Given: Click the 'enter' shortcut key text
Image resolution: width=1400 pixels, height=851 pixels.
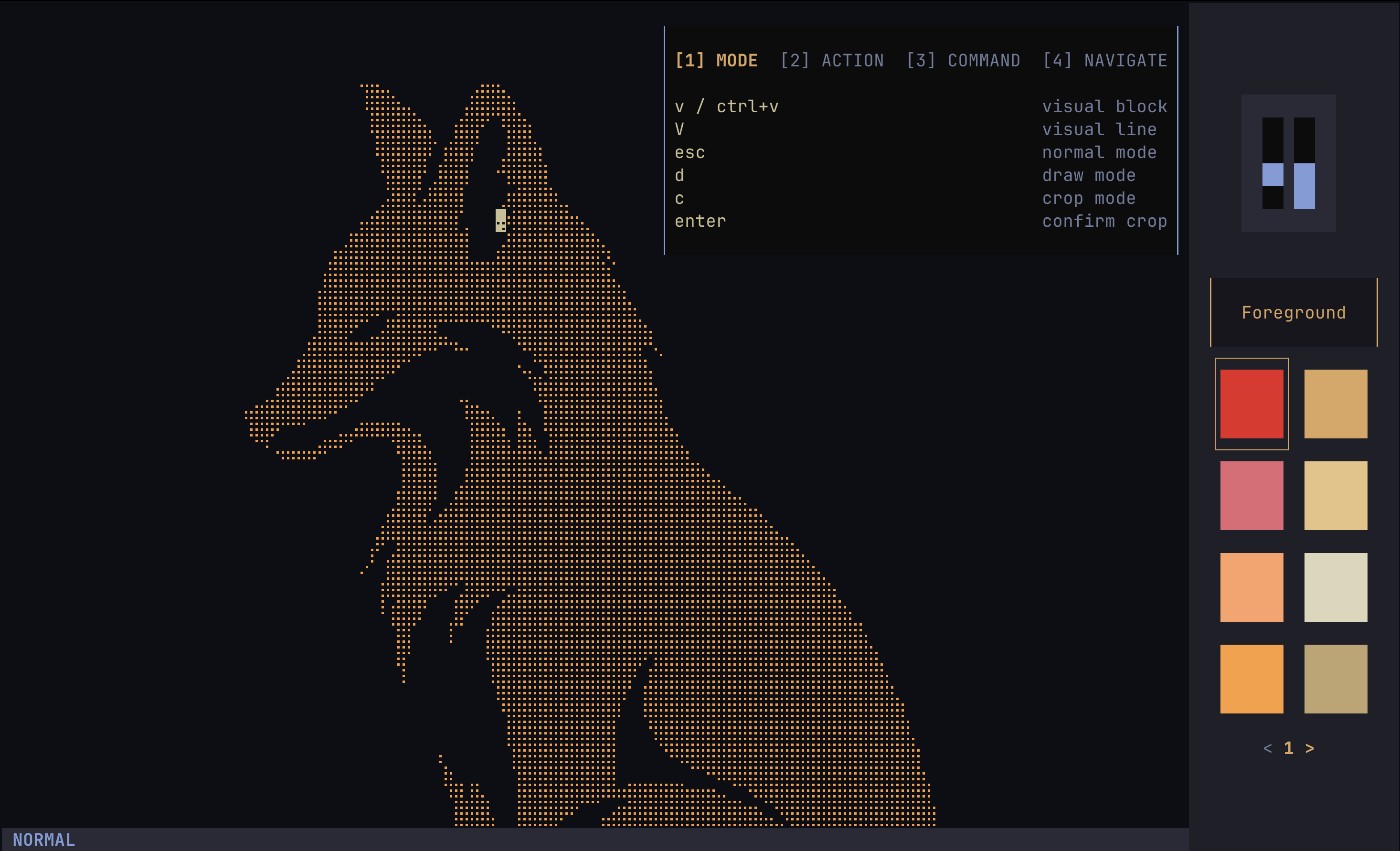Looking at the screenshot, I should point(700,221).
